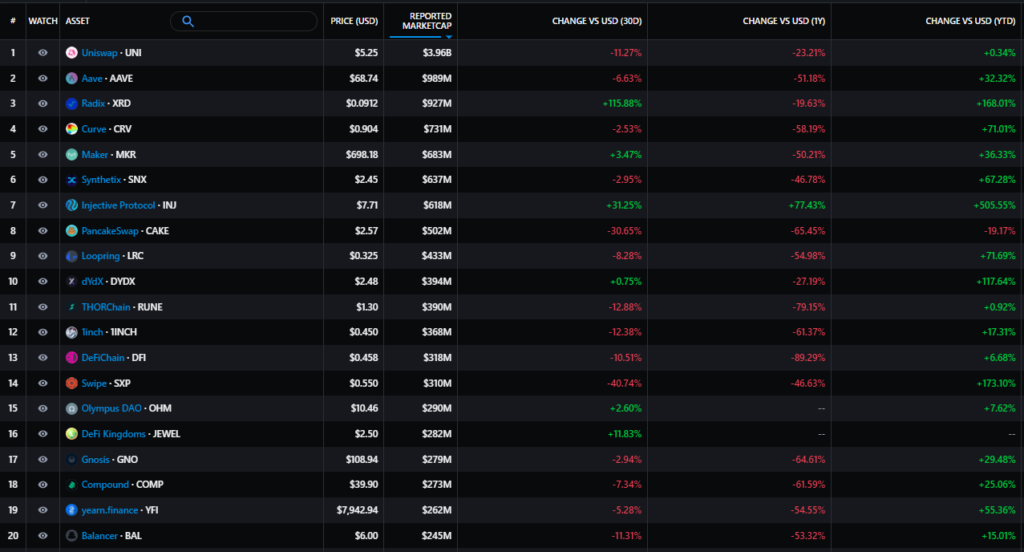Sort by Change vs USD (30D) header
1024x552 pixels.
pos(597,21)
